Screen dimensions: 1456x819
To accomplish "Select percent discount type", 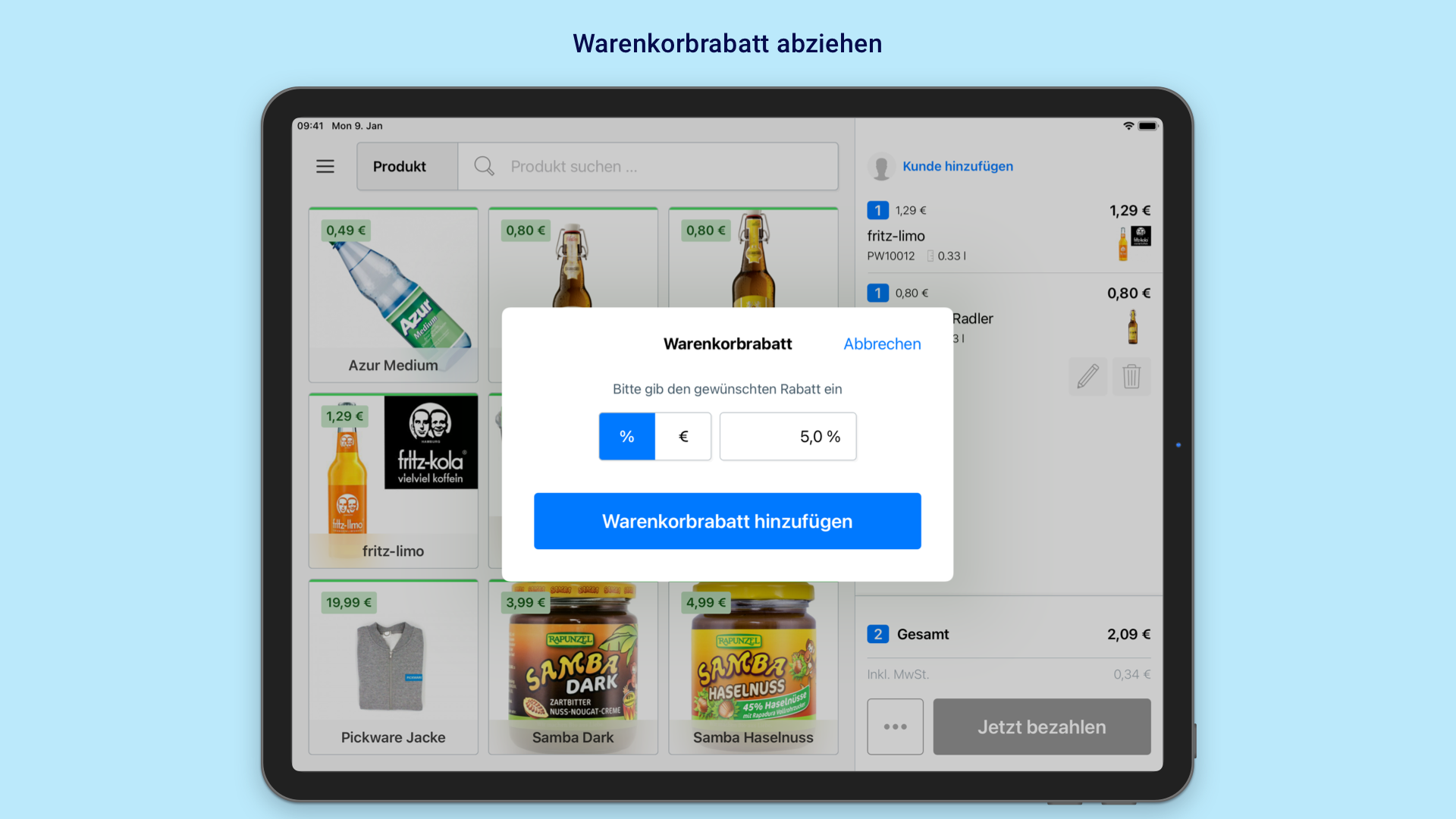I will pyautogui.click(x=627, y=437).
